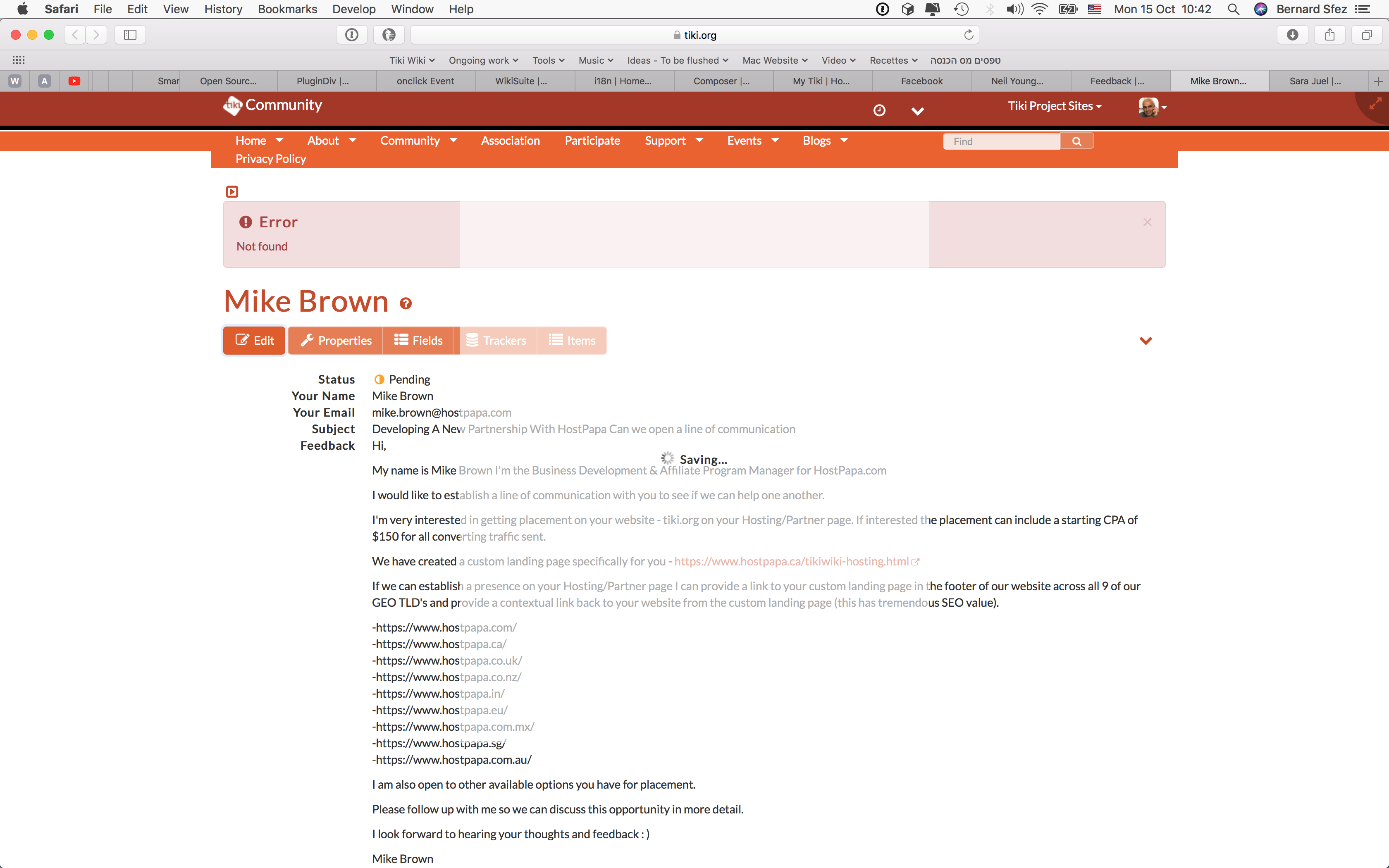Image resolution: width=1389 pixels, height=868 pixels.
Task: Click the Properties button
Action: pyautogui.click(x=336, y=341)
